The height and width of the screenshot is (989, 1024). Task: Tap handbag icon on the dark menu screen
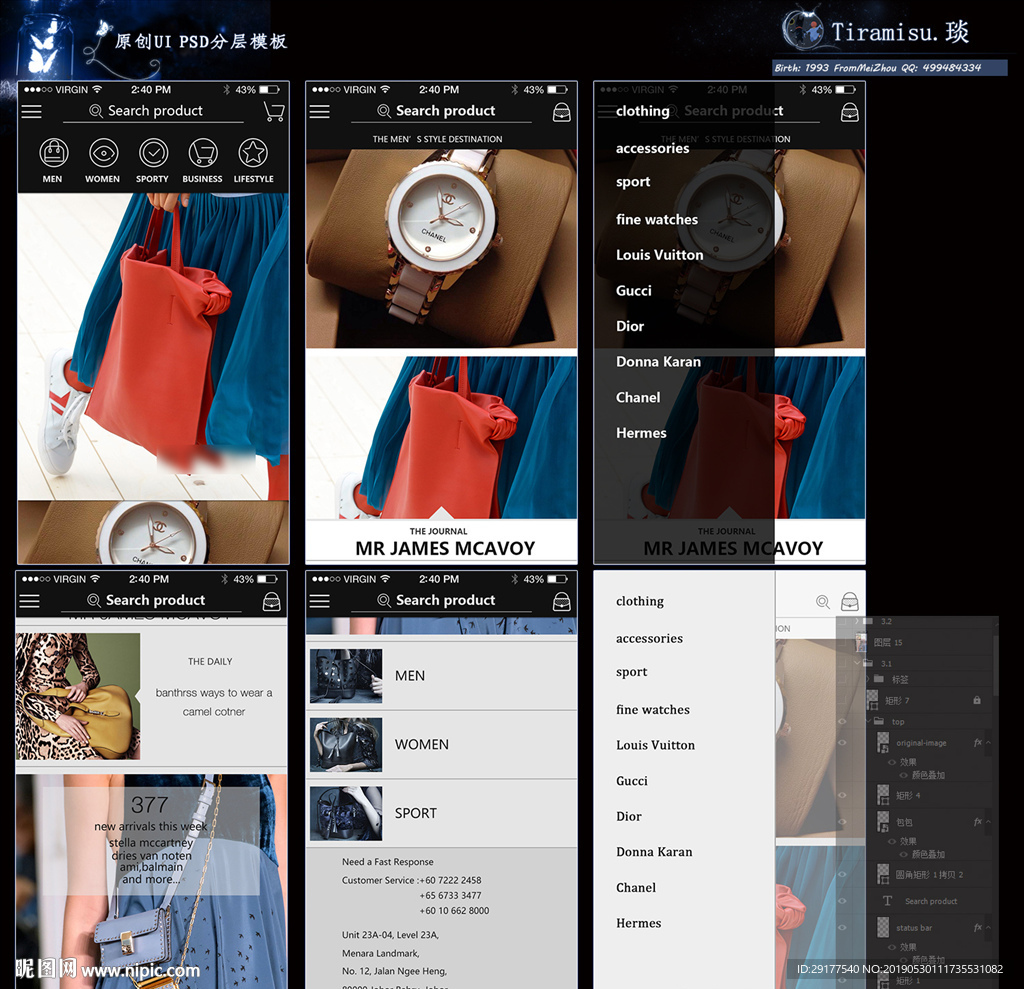pos(850,112)
